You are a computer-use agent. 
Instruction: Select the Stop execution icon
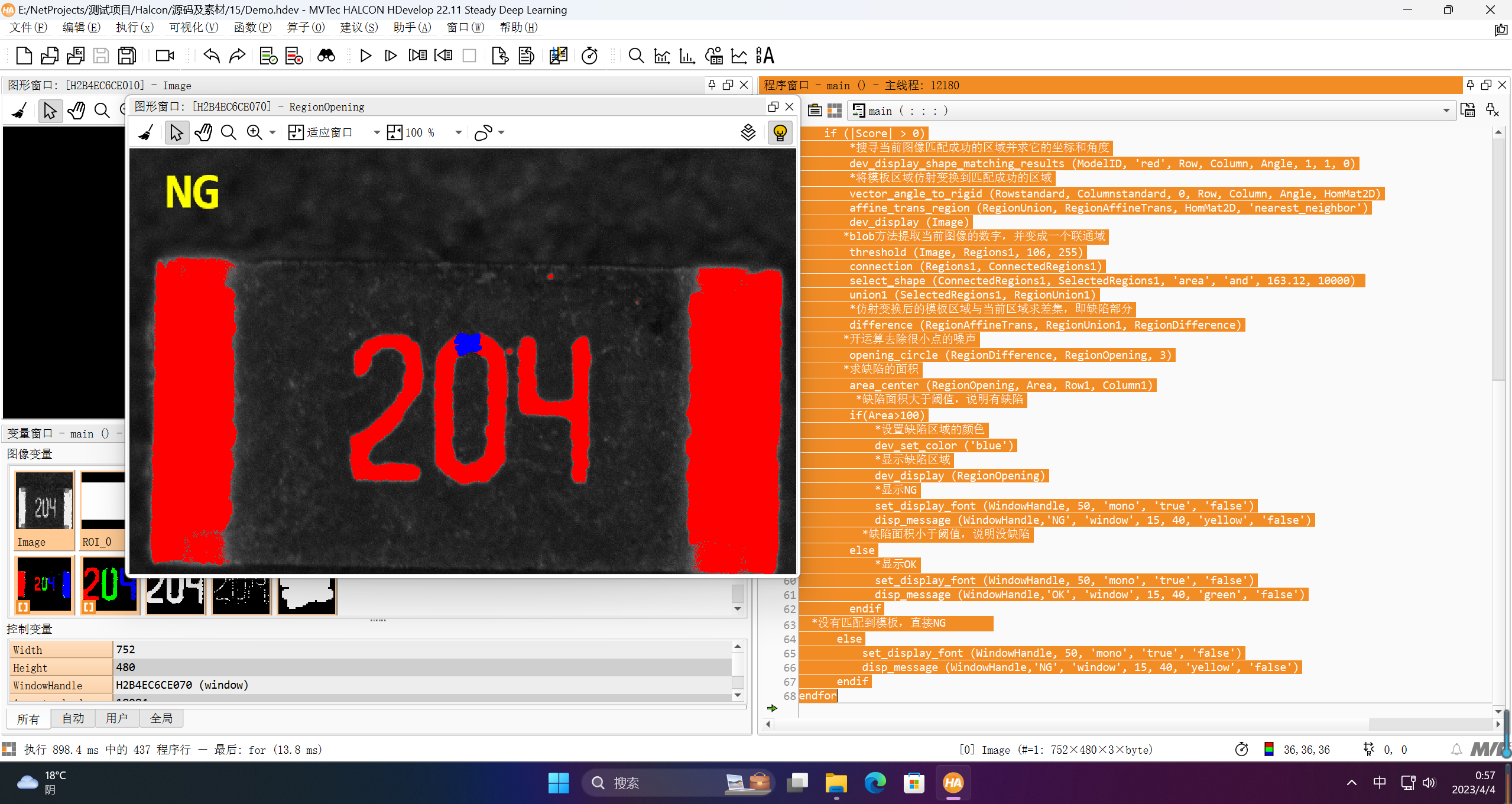tap(470, 56)
